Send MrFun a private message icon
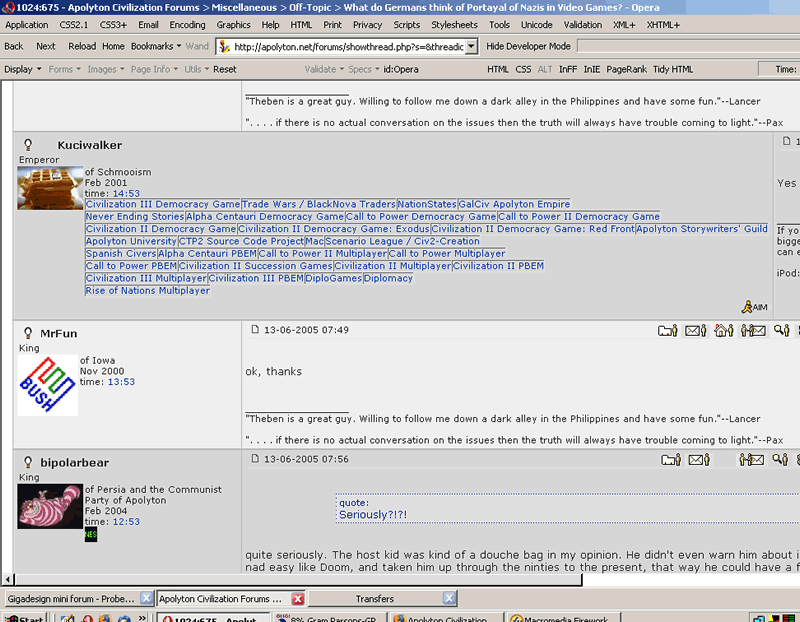Image resolution: width=800 pixels, height=622 pixels. (753, 331)
